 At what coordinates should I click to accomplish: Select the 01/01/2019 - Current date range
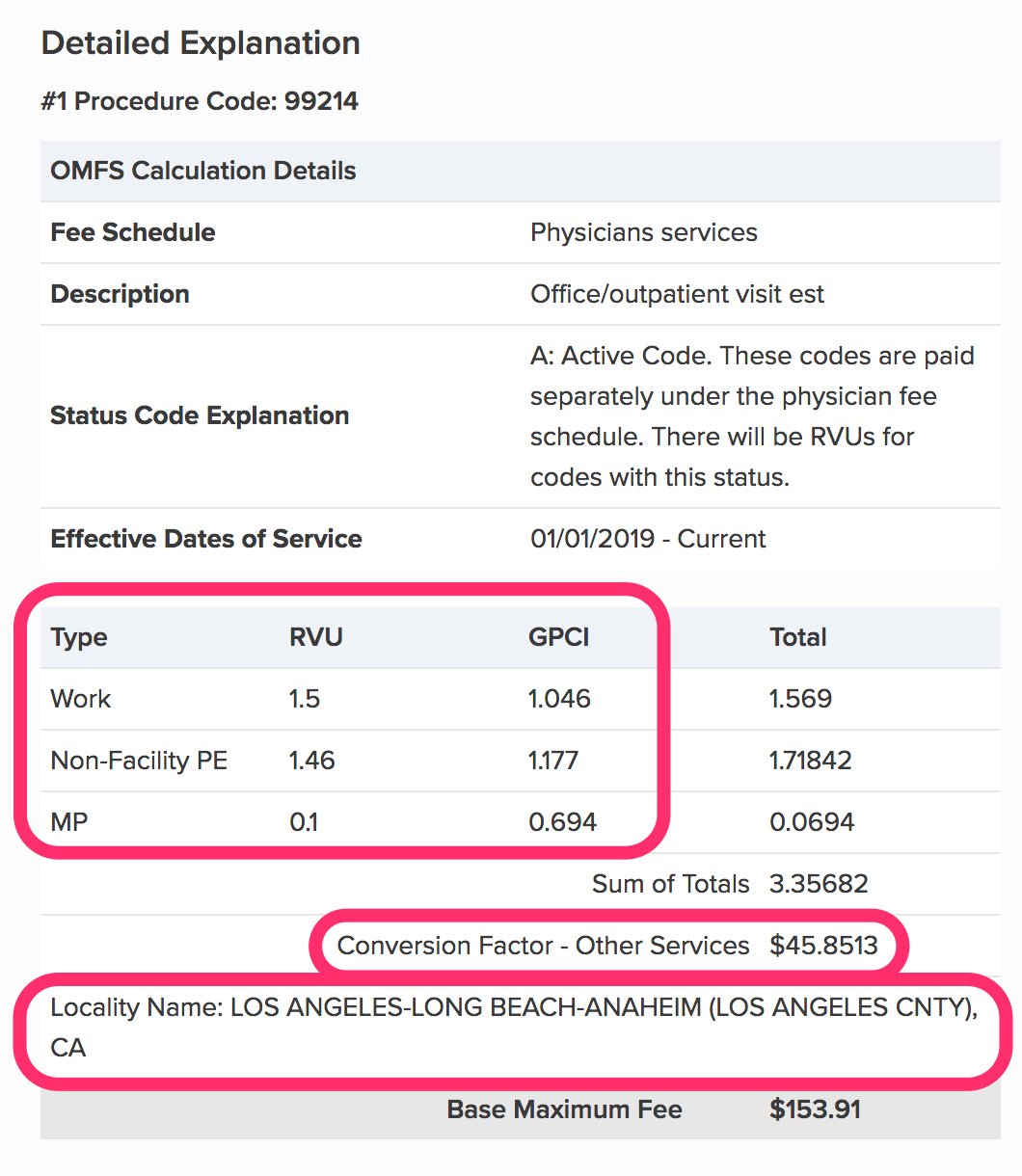(x=648, y=539)
